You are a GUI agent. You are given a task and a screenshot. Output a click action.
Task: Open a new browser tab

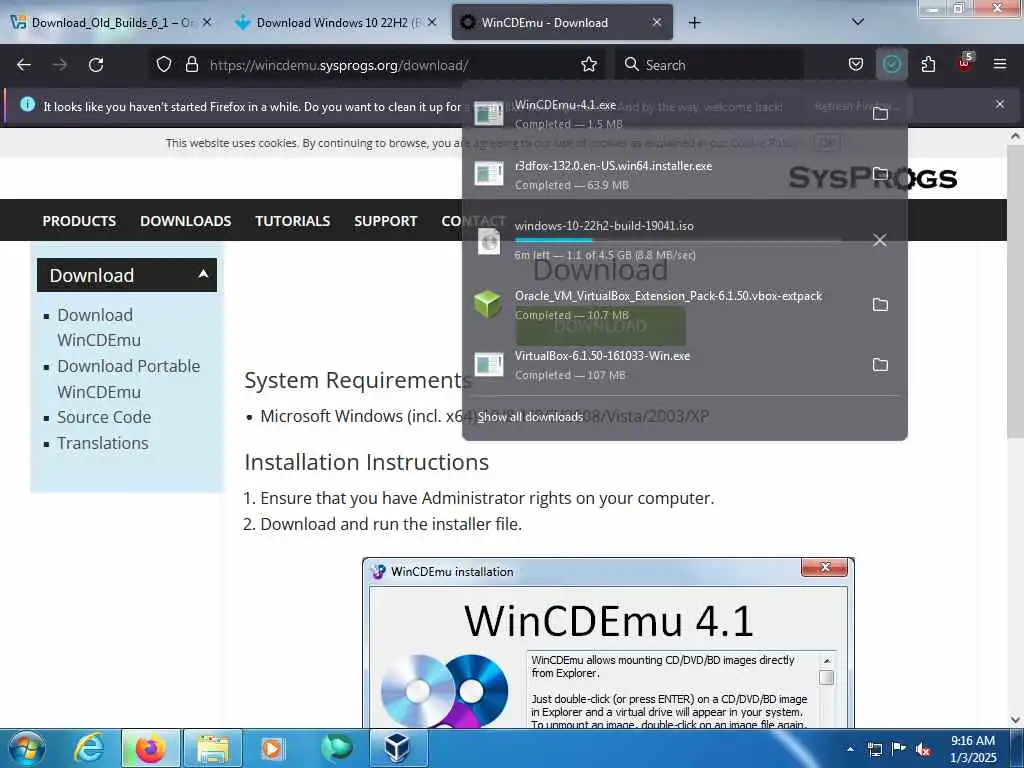pos(694,23)
